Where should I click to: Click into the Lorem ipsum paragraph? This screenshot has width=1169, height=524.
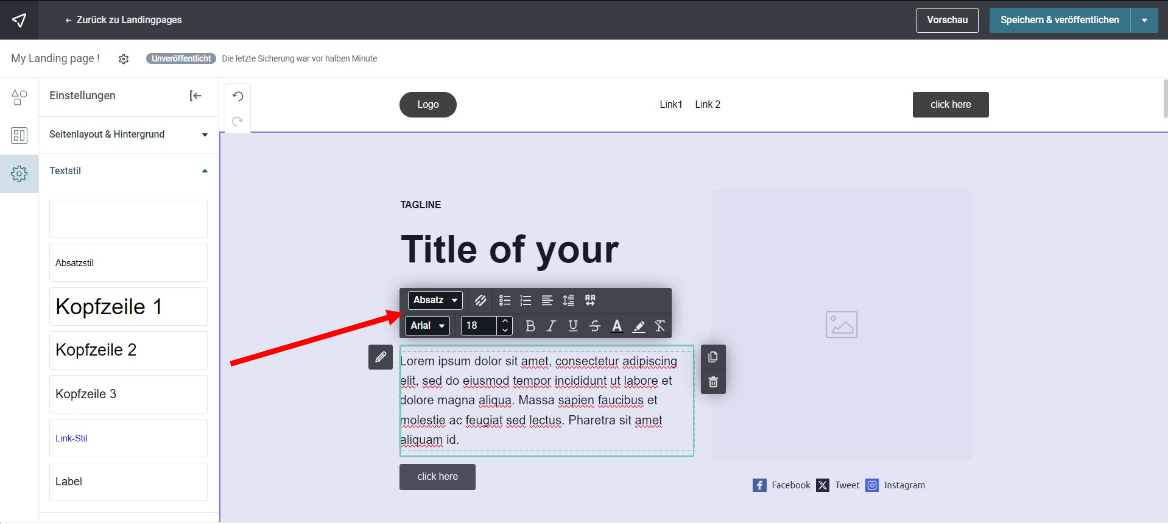(x=546, y=400)
